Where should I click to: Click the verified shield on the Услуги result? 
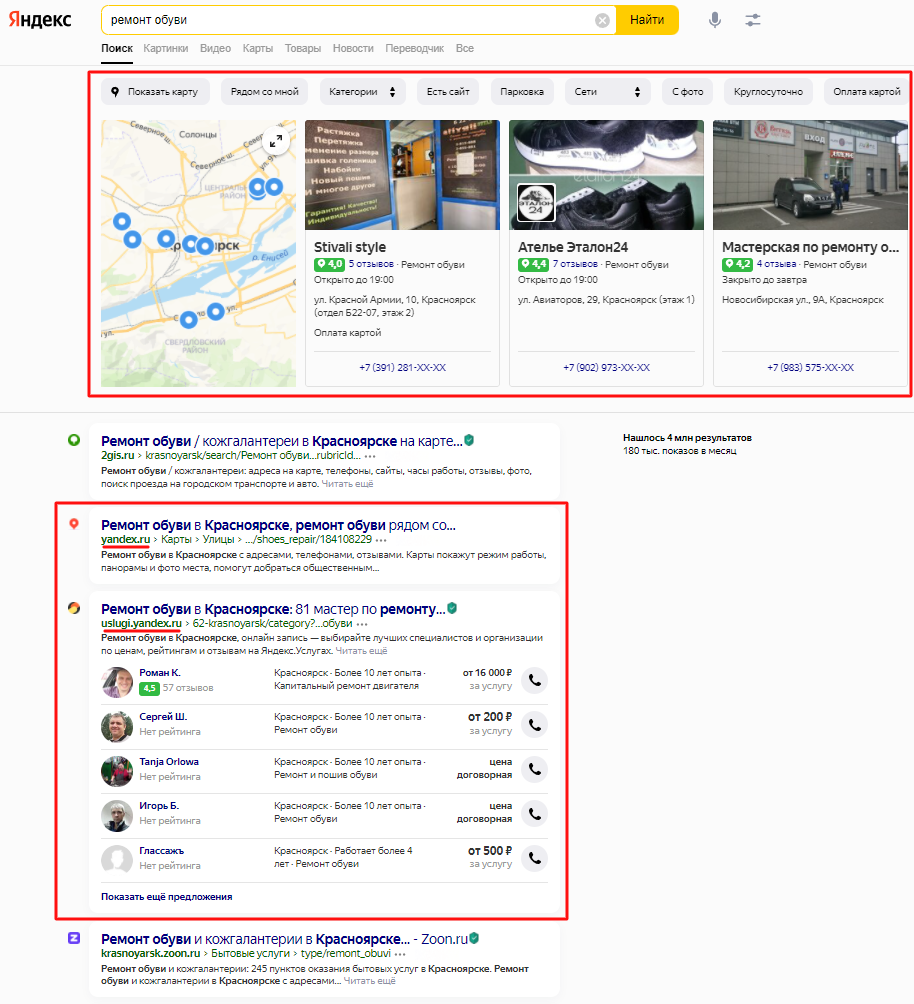pyautogui.click(x=452, y=608)
